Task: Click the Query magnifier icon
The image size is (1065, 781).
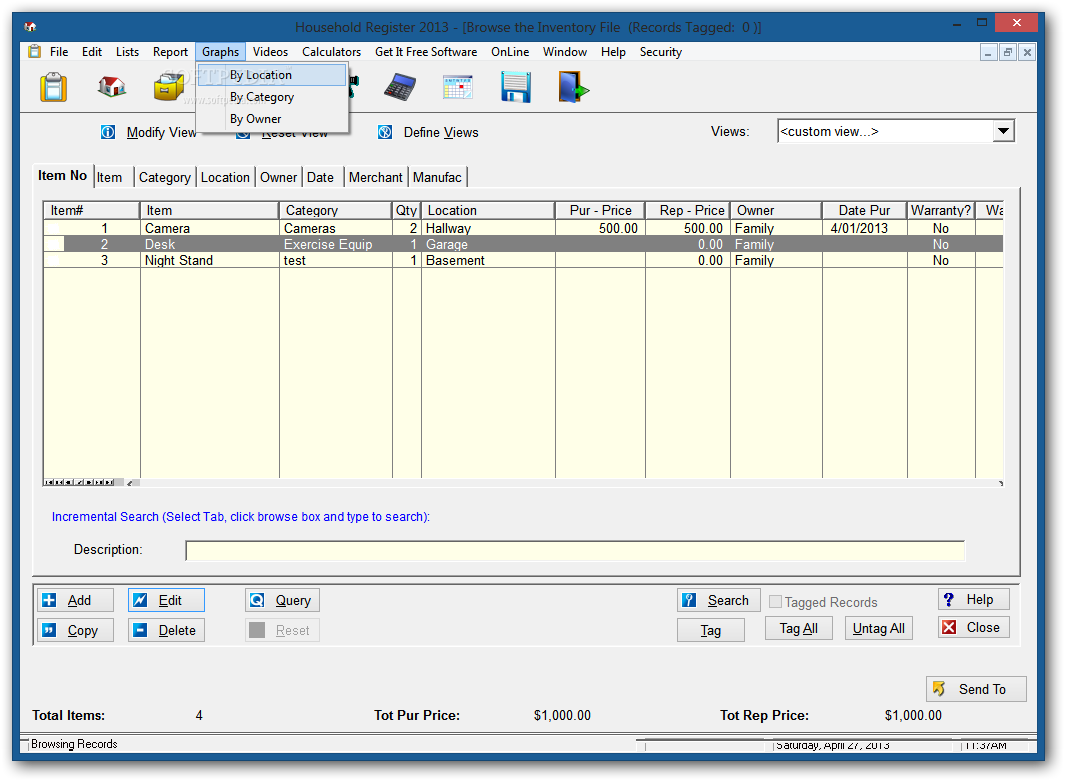Action: tap(257, 600)
